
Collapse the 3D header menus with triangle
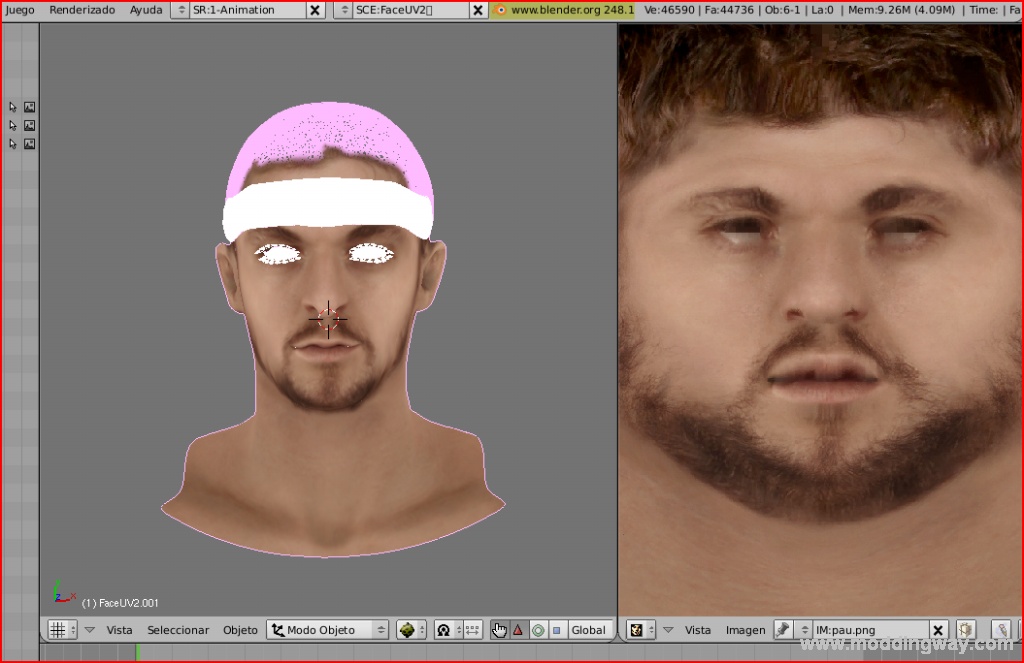pos(90,630)
